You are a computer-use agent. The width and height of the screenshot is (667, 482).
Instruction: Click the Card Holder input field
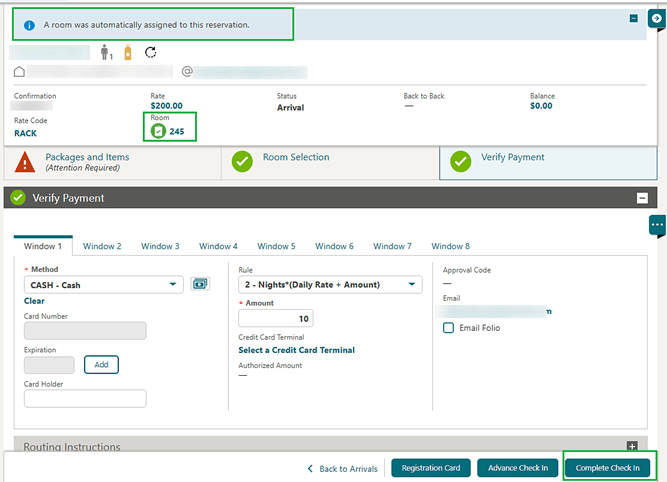coord(85,399)
